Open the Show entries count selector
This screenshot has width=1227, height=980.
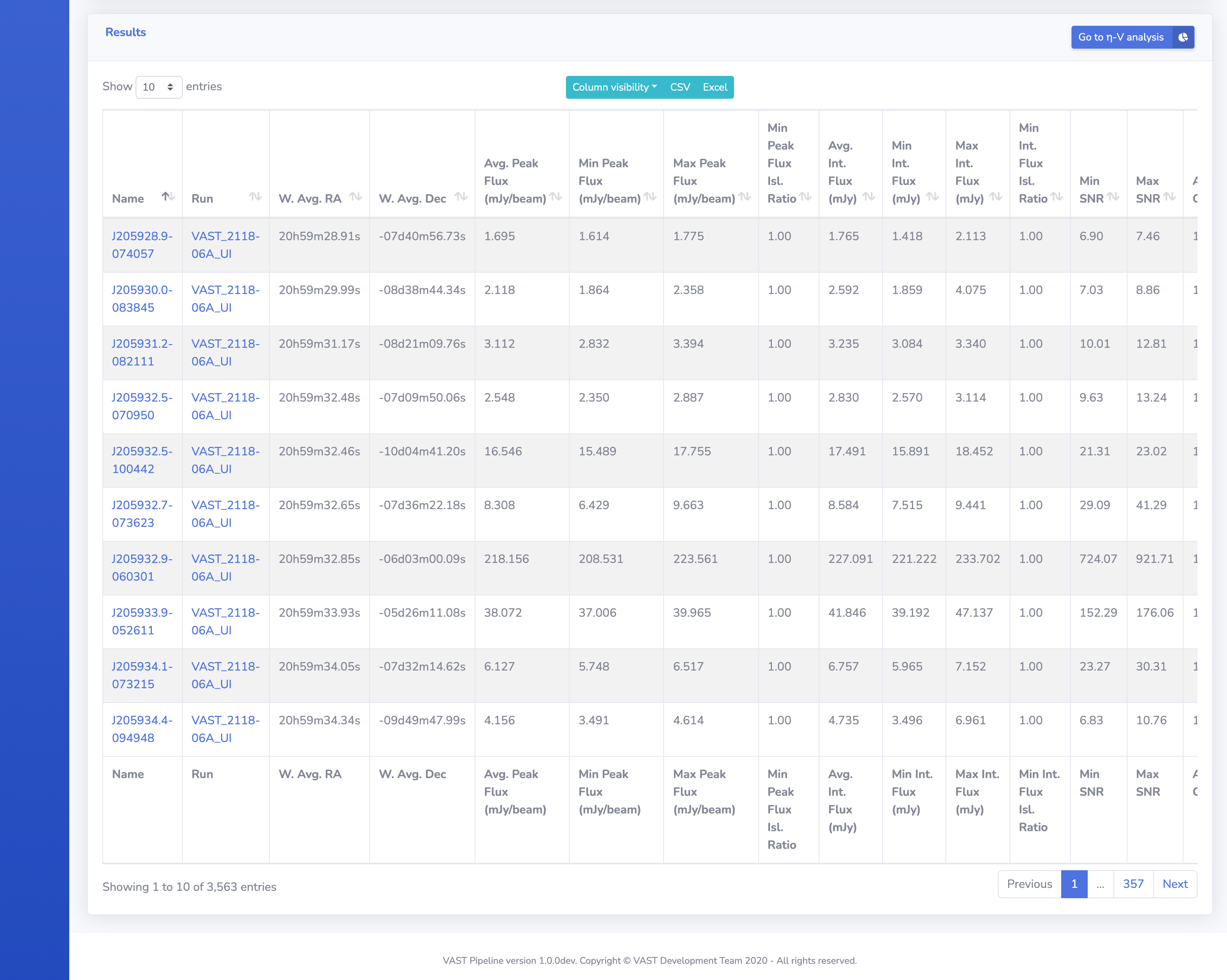(159, 87)
